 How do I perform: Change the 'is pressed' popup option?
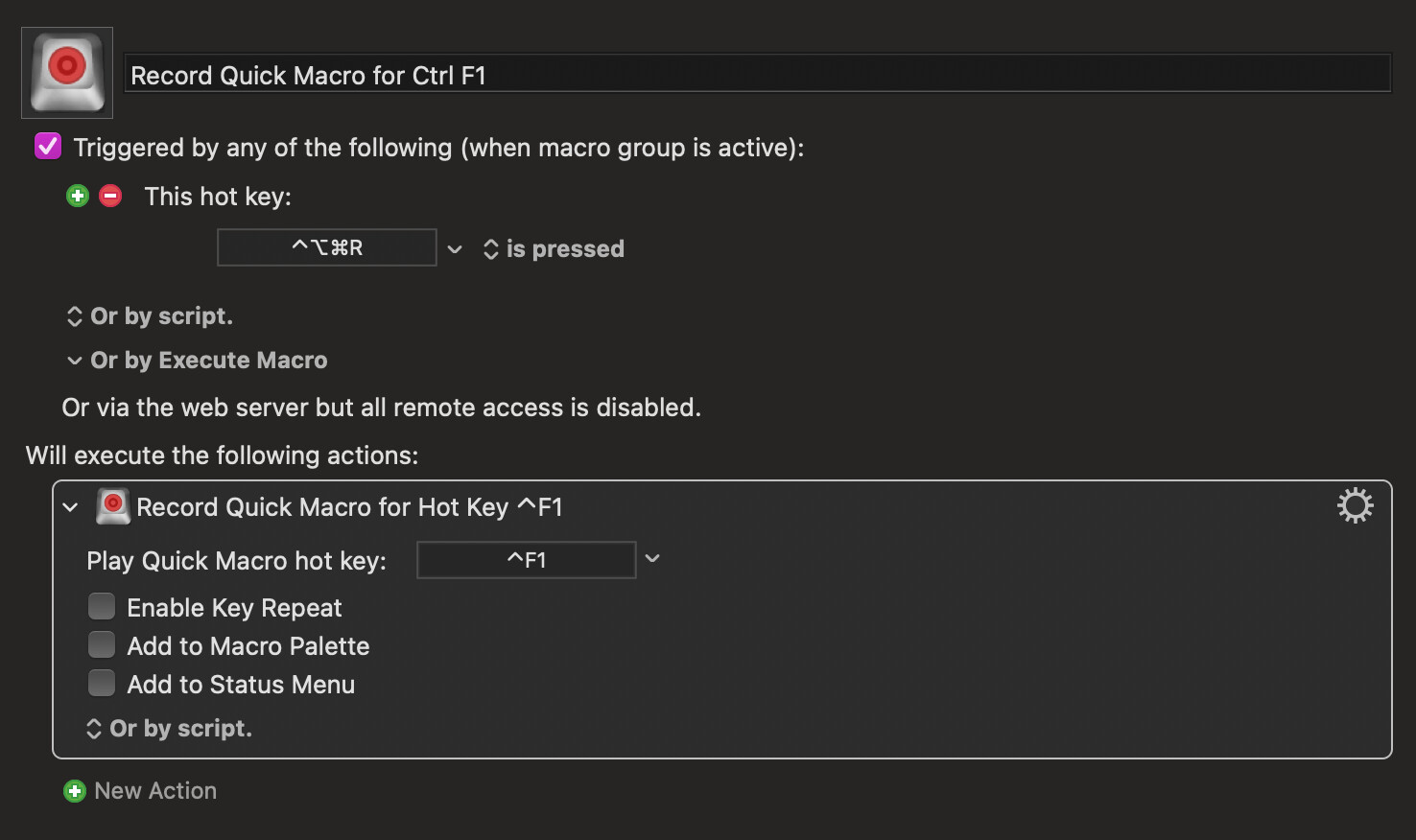(554, 249)
